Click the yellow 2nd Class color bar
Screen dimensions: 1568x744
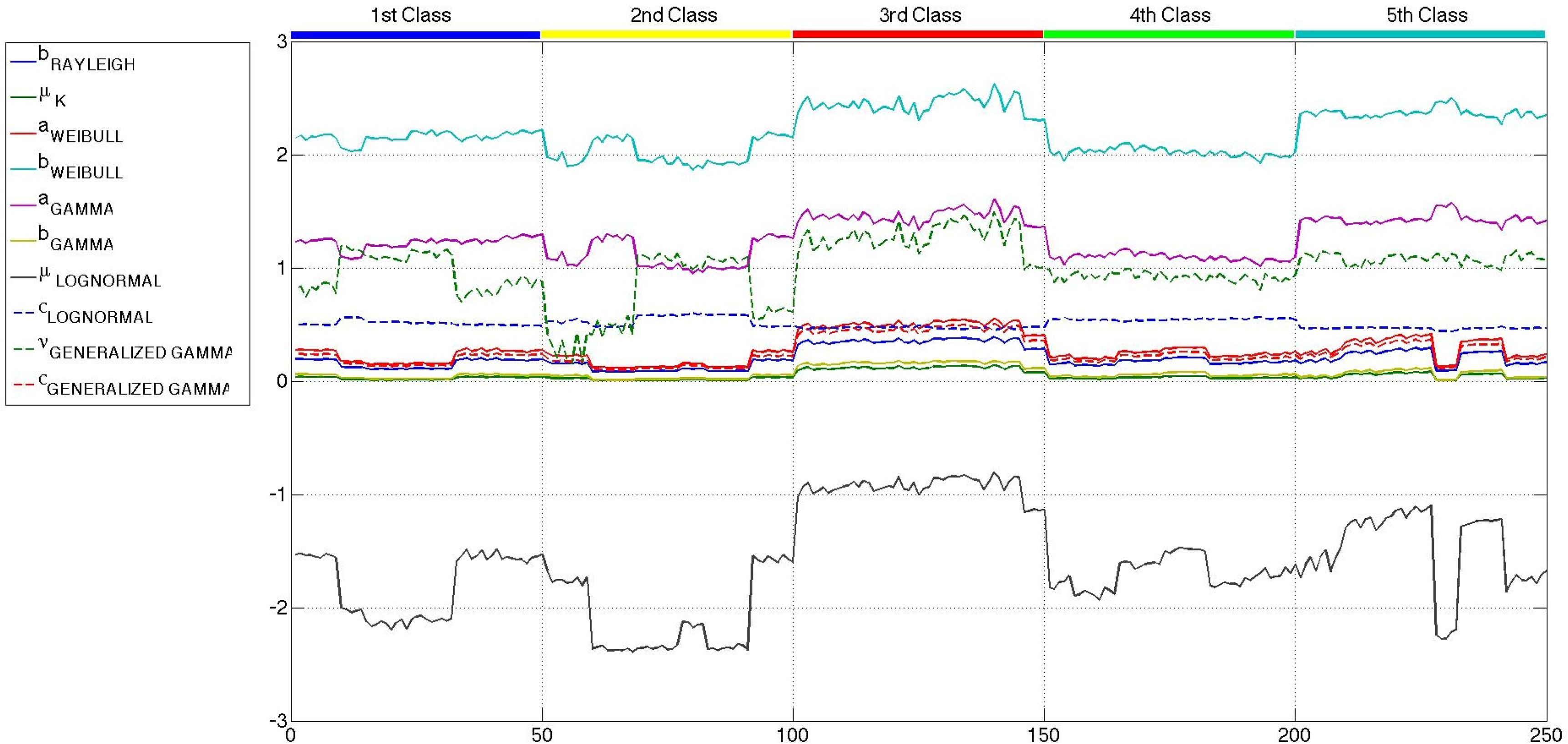[666, 35]
